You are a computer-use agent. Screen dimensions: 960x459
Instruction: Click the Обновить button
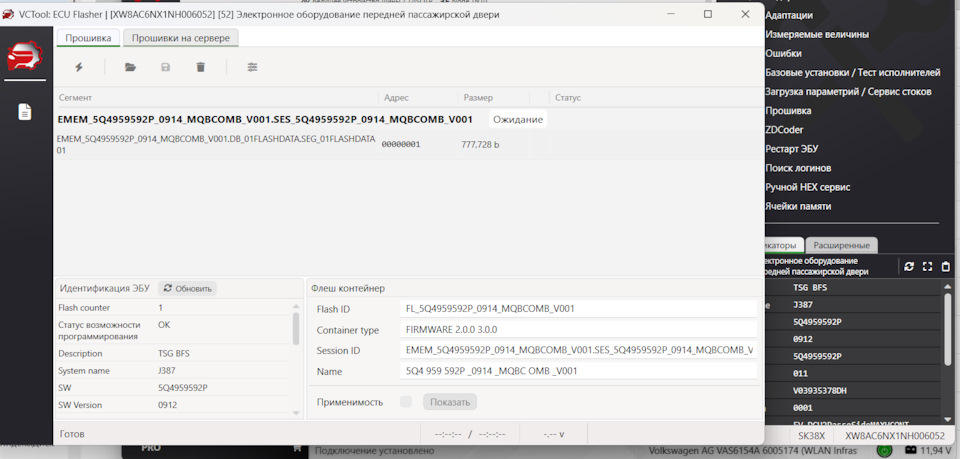click(187, 288)
